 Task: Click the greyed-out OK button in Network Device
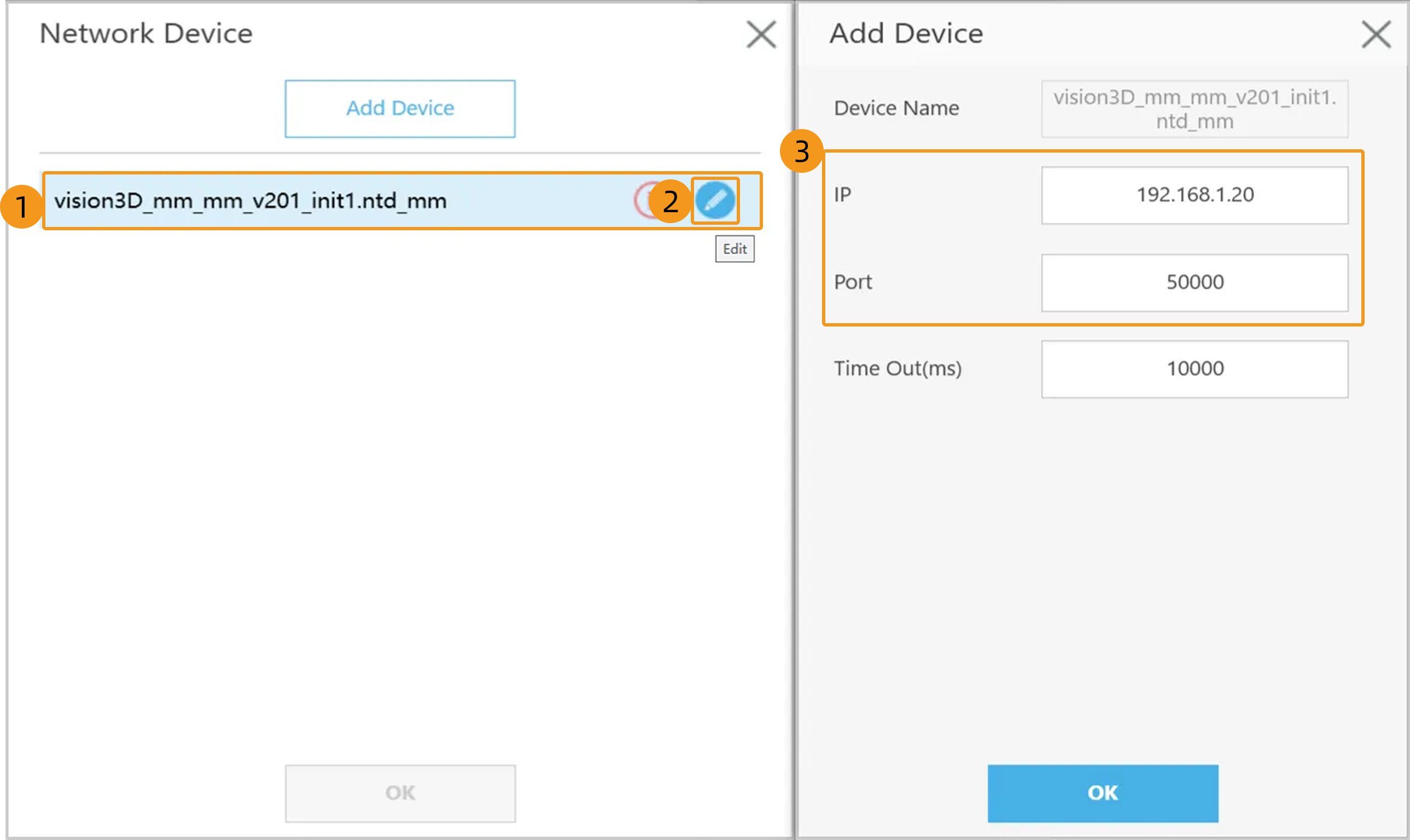coord(400,792)
